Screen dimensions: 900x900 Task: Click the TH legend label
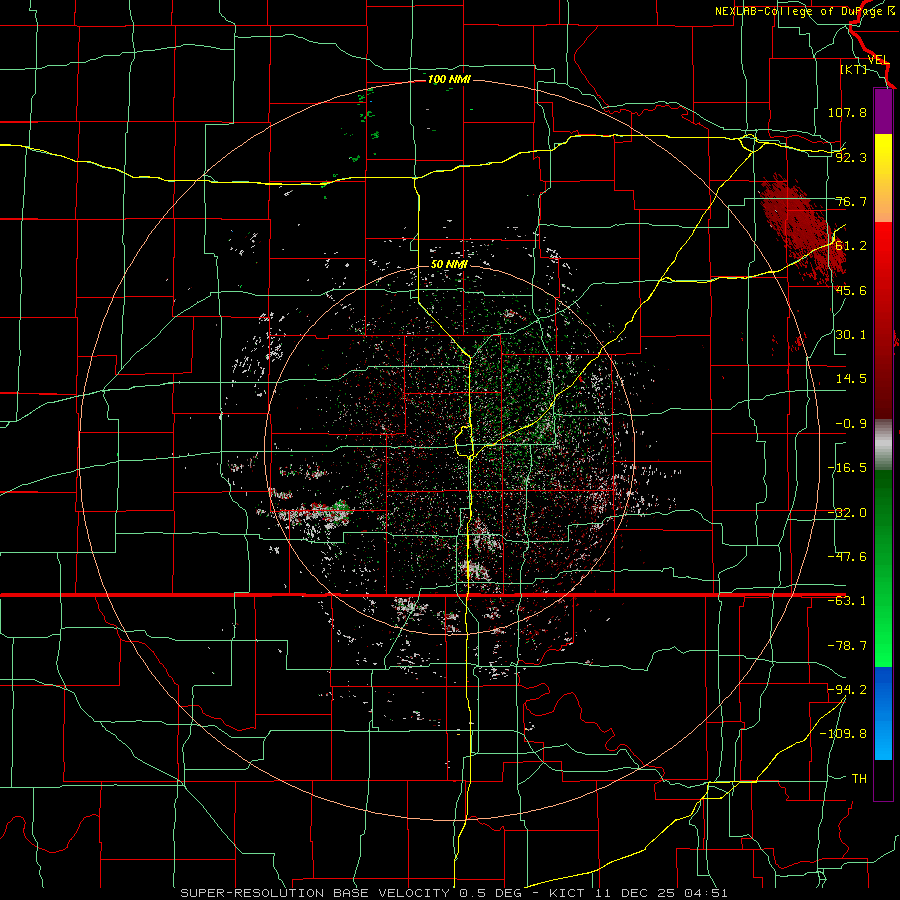tap(859, 778)
